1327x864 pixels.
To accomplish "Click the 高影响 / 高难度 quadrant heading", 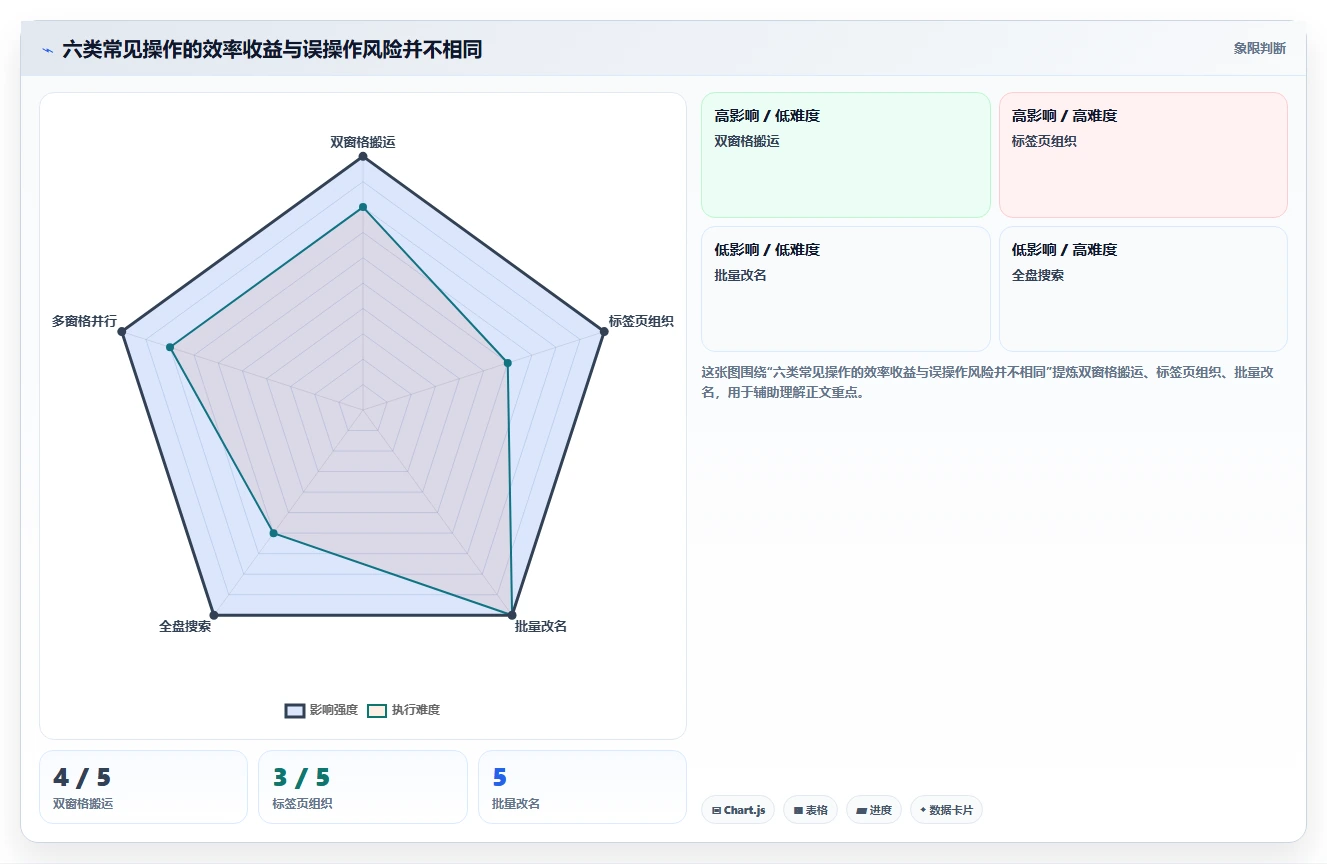I will coord(1064,116).
